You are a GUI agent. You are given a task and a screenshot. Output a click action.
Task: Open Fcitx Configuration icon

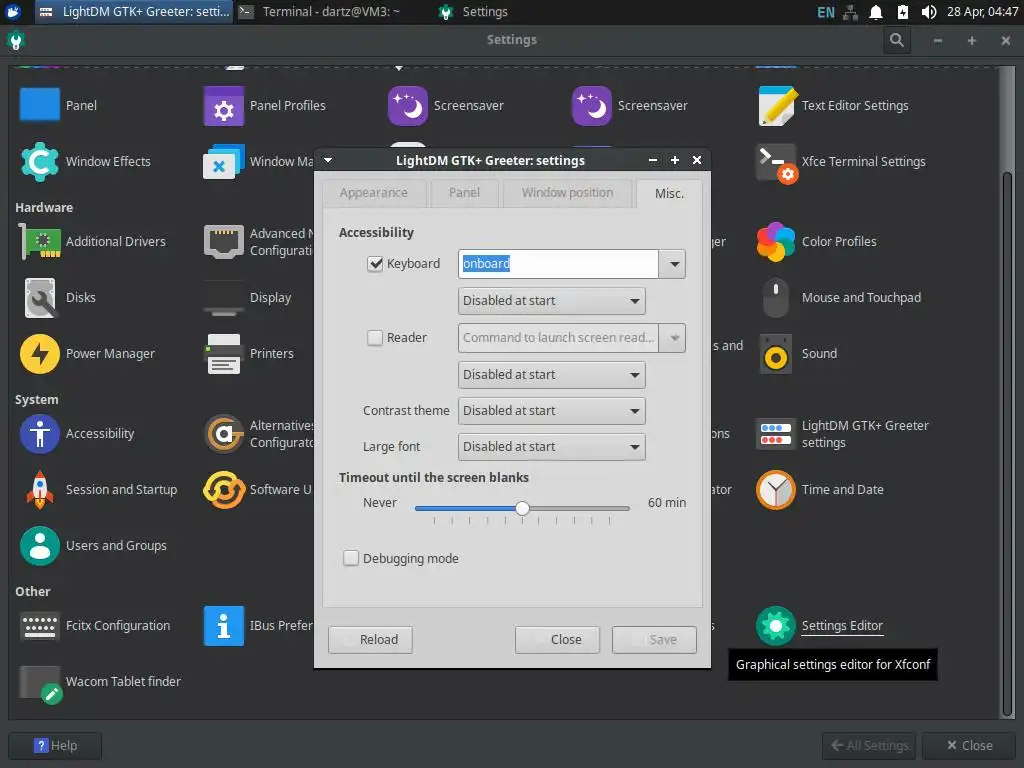39,626
